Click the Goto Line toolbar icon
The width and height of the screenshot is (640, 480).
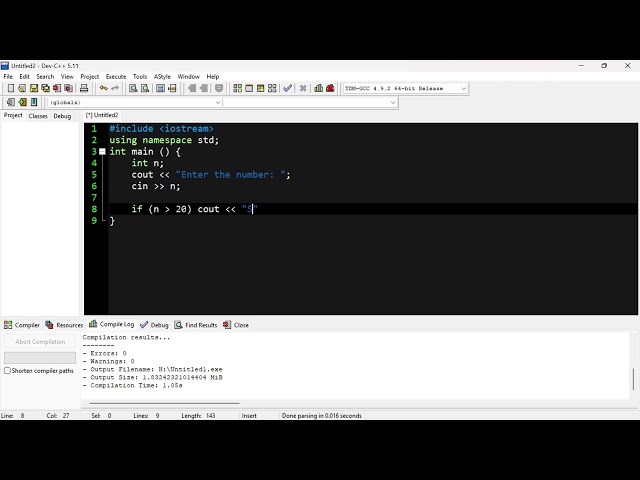pyautogui.click(x=172, y=88)
